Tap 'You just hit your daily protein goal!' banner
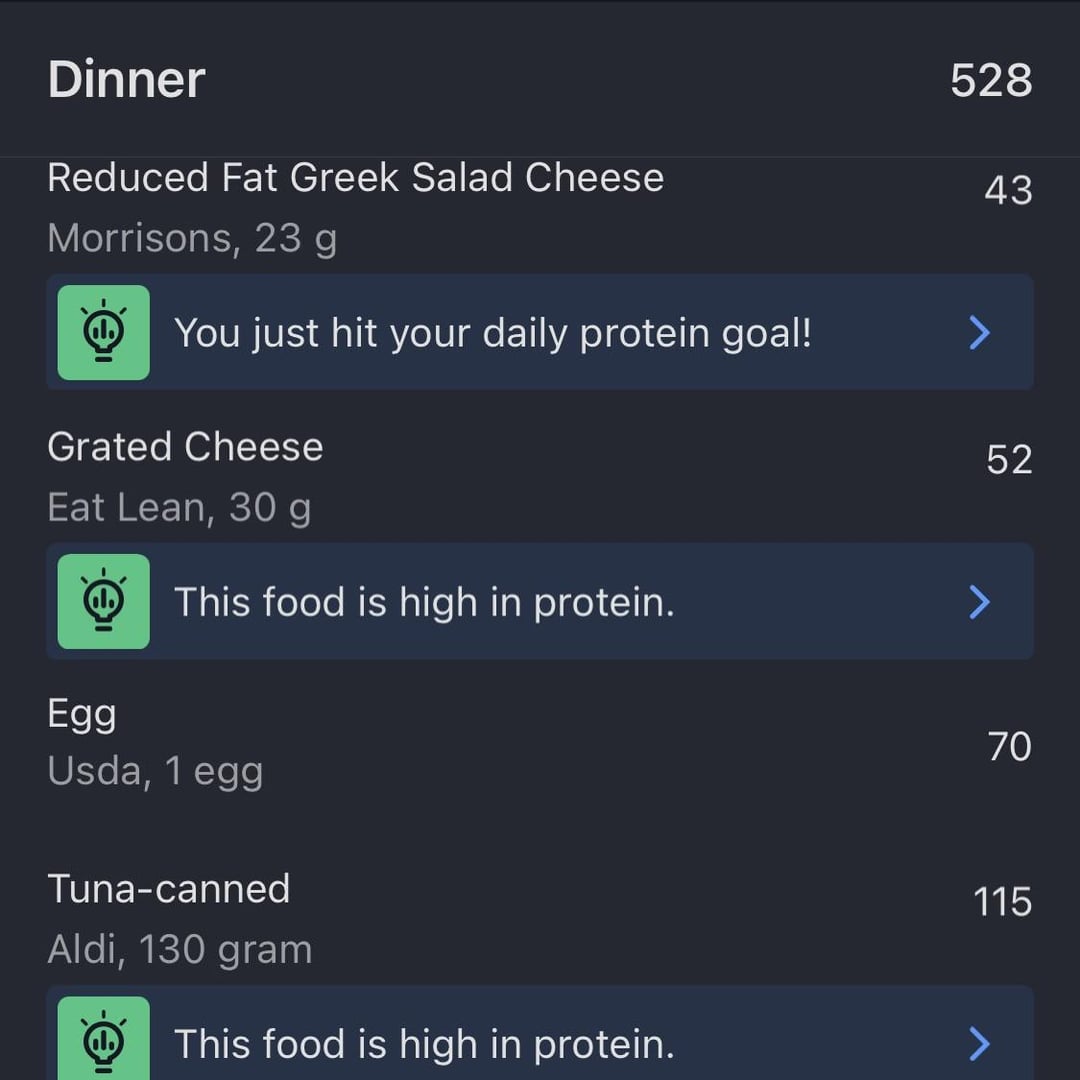Viewport: 1080px width, 1080px height. [x=540, y=332]
